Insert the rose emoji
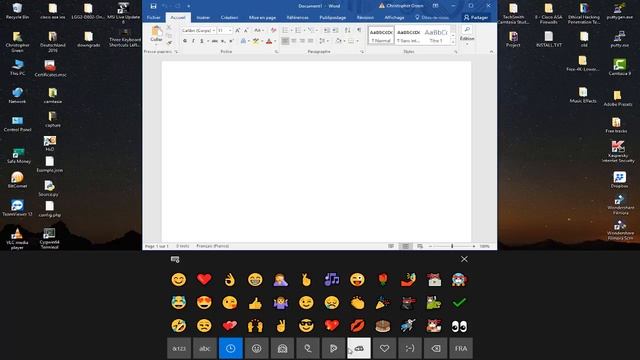Screen dimensions: 640x360 click(382, 280)
